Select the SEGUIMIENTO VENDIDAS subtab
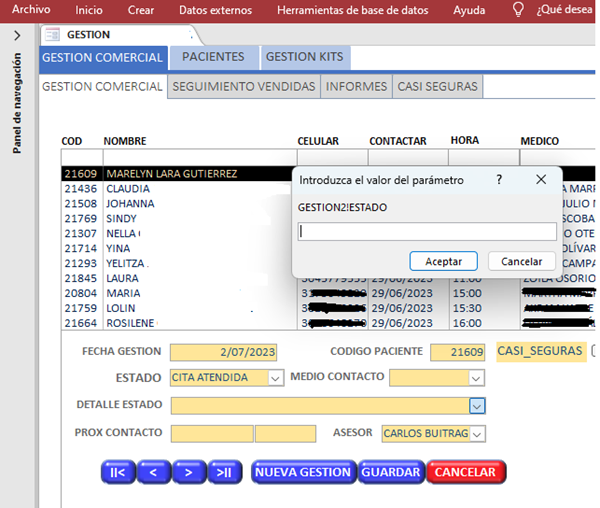This screenshot has height=508, width=600. pos(244,86)
